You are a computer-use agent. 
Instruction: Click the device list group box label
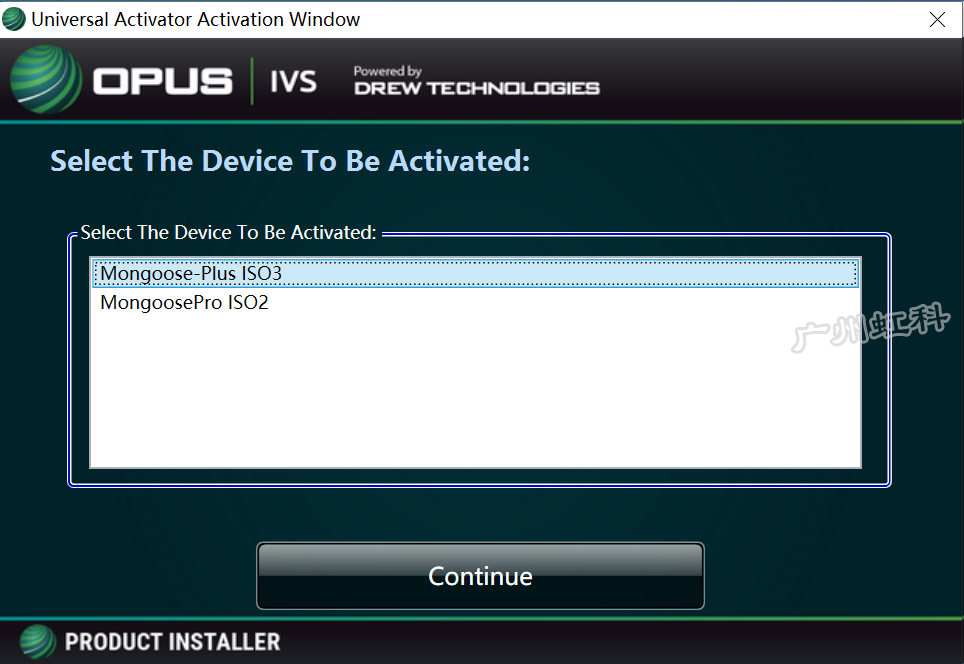(x=228, y=232)
